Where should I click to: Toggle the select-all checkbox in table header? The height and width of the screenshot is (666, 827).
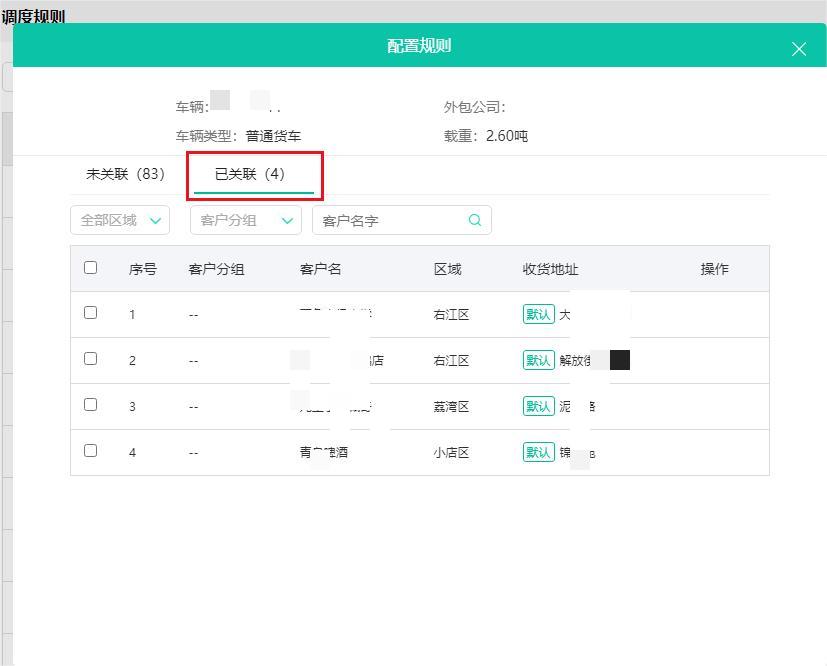[x=91, y=267]
